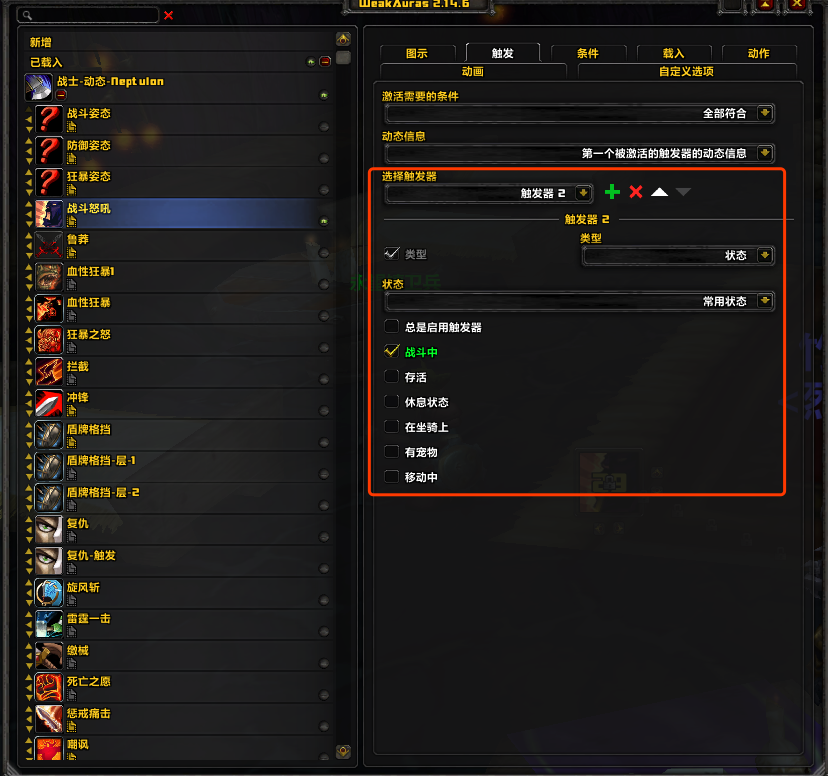This screenshot has height=776, width=828.
Task: Open the 激活需要的条件 dropdown
Action: tap(580, 113)
